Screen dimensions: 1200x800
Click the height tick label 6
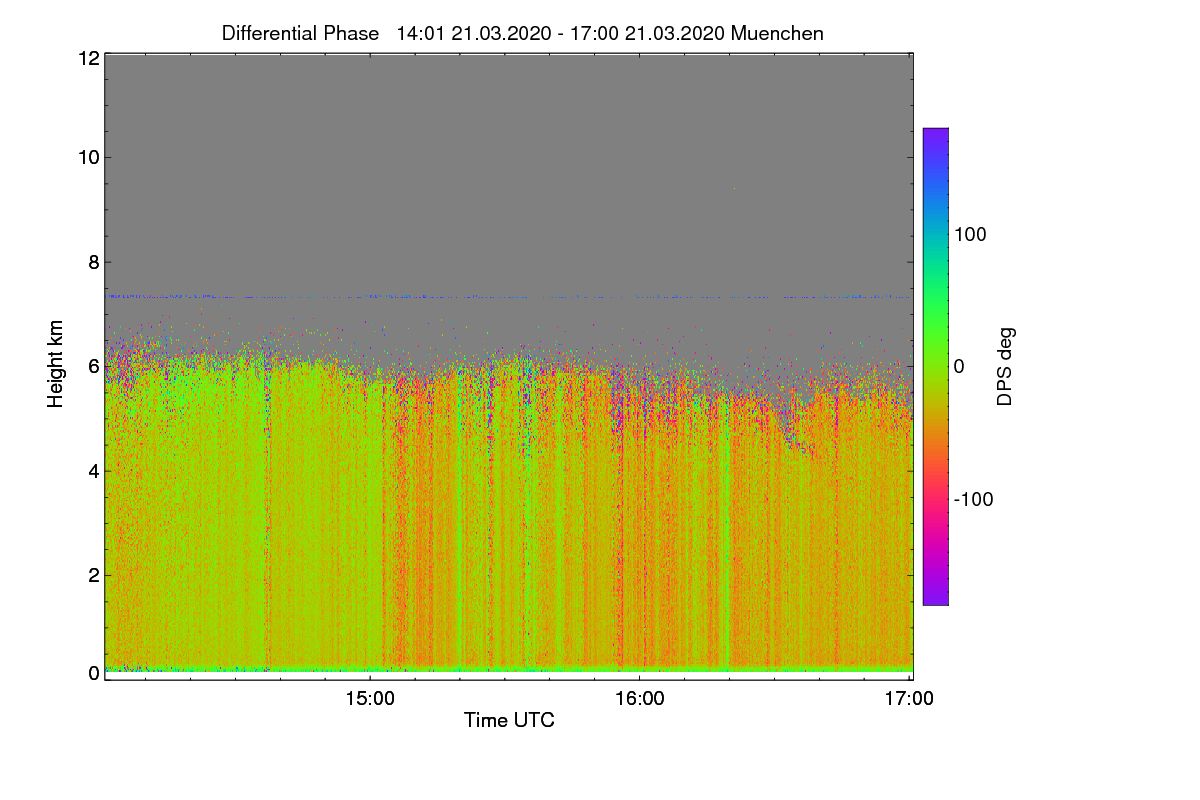tap(93, 366)
